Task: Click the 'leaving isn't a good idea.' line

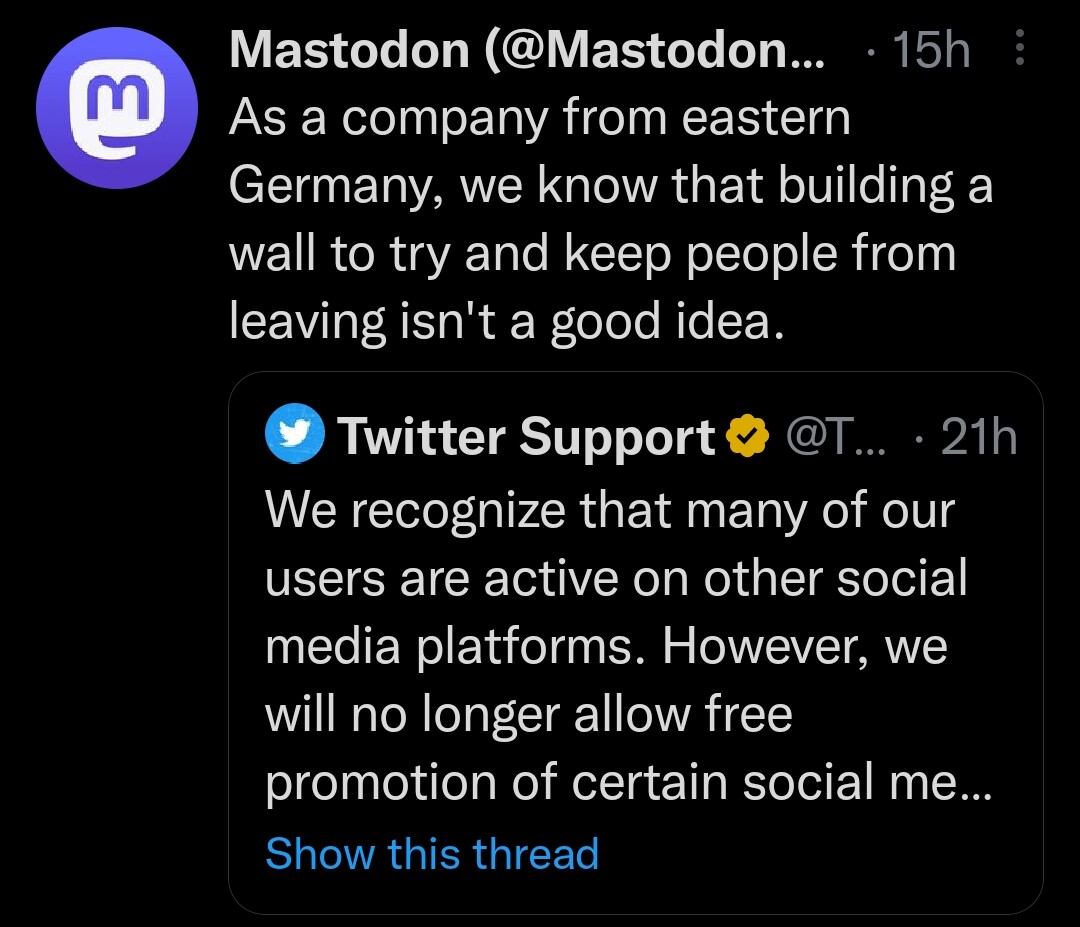Action: click(x=502, y=320)
